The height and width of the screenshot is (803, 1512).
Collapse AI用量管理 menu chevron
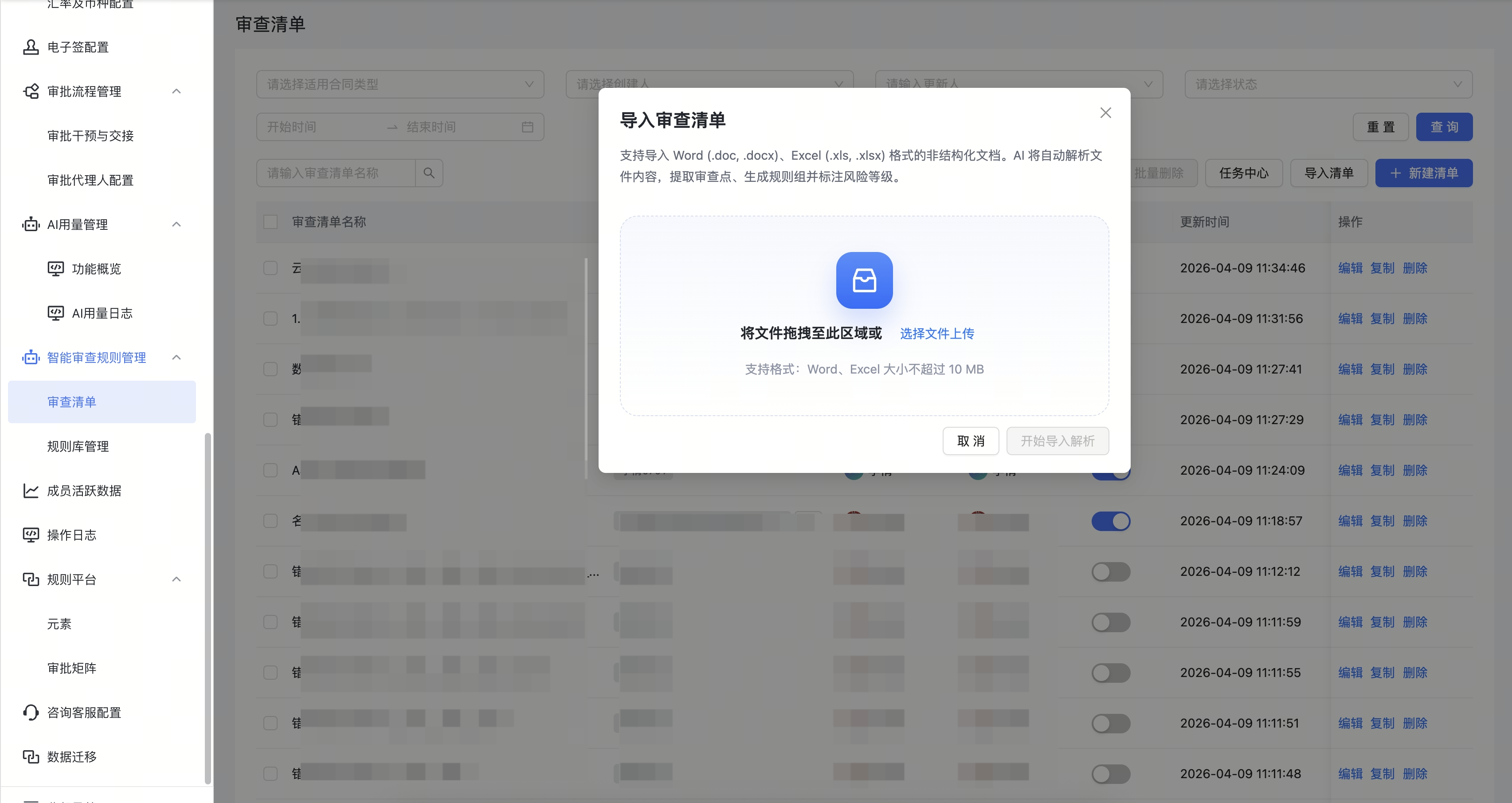pyautogui.click(x=176, y=224)
